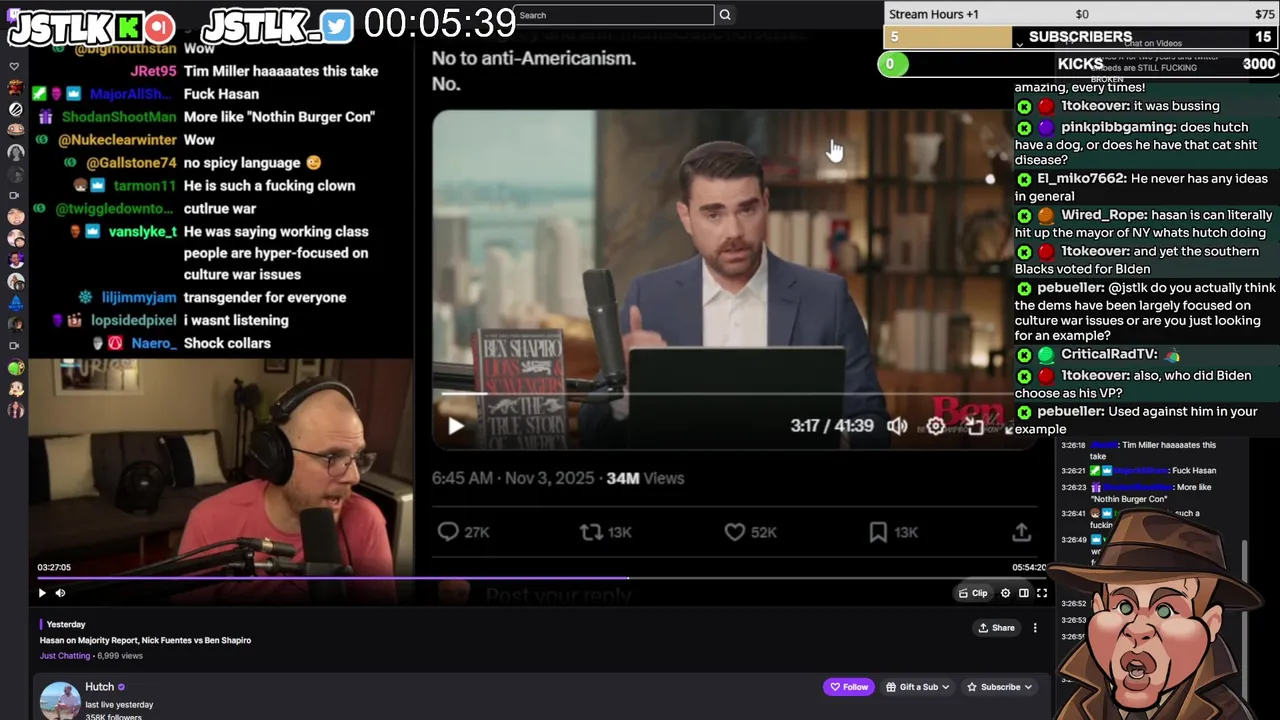Toggle theatre mode in the Twitch player
Viewport: 1280px width, 720px height.
1023,593
